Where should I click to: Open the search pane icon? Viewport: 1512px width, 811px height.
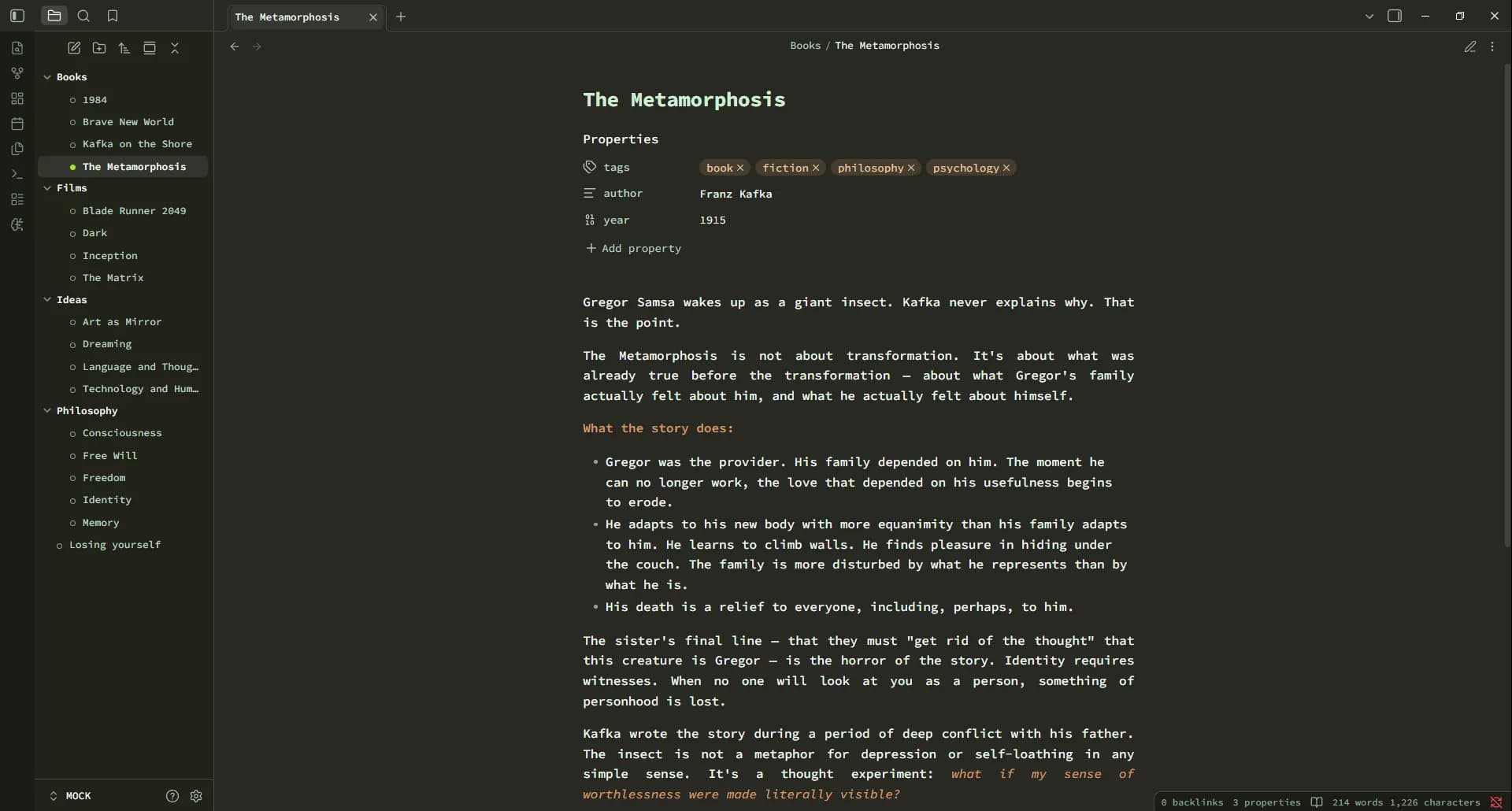[83, 16]
